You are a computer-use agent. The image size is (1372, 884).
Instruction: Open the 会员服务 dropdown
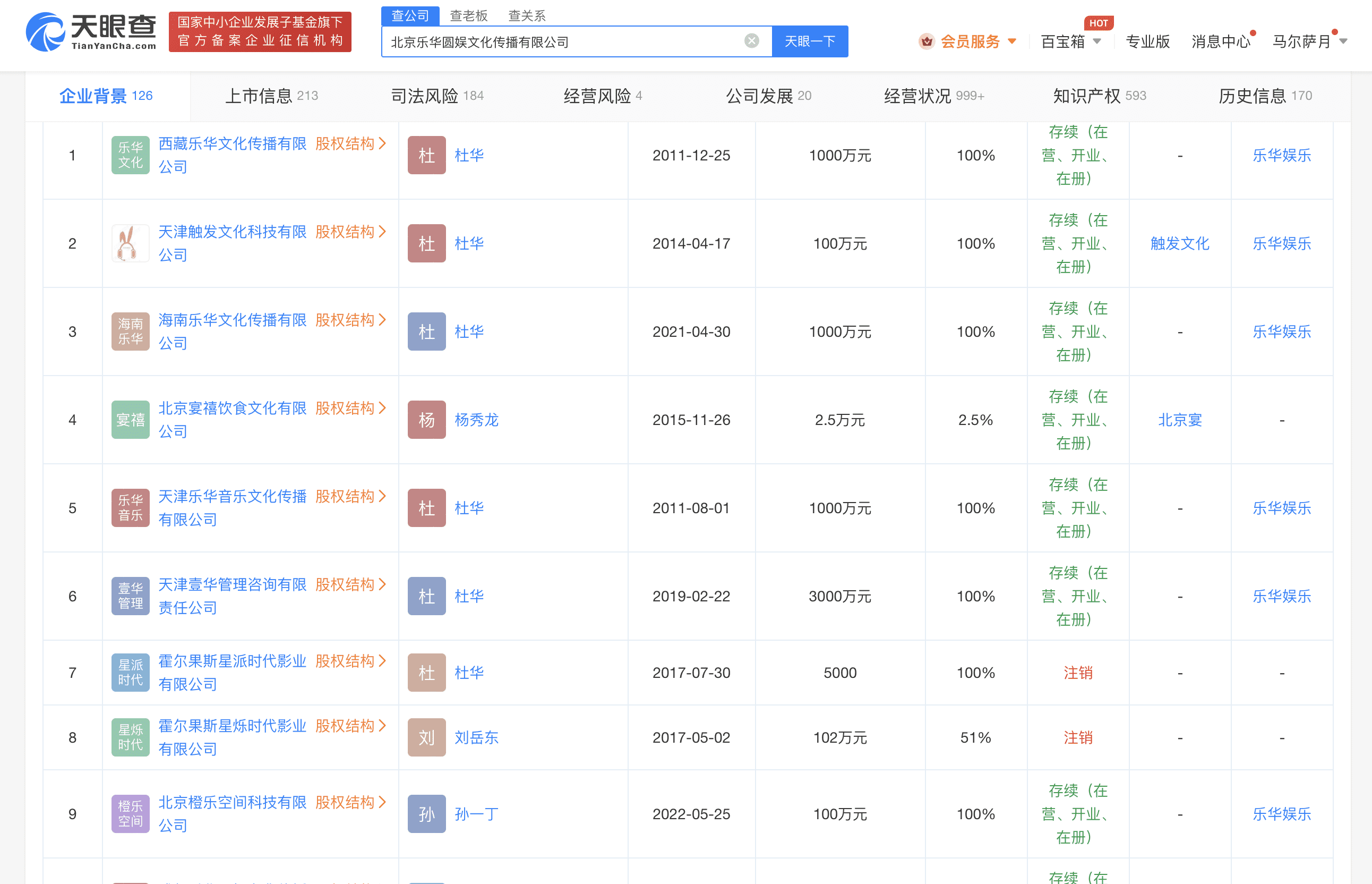pyautogui.click(x=978, y=41)
